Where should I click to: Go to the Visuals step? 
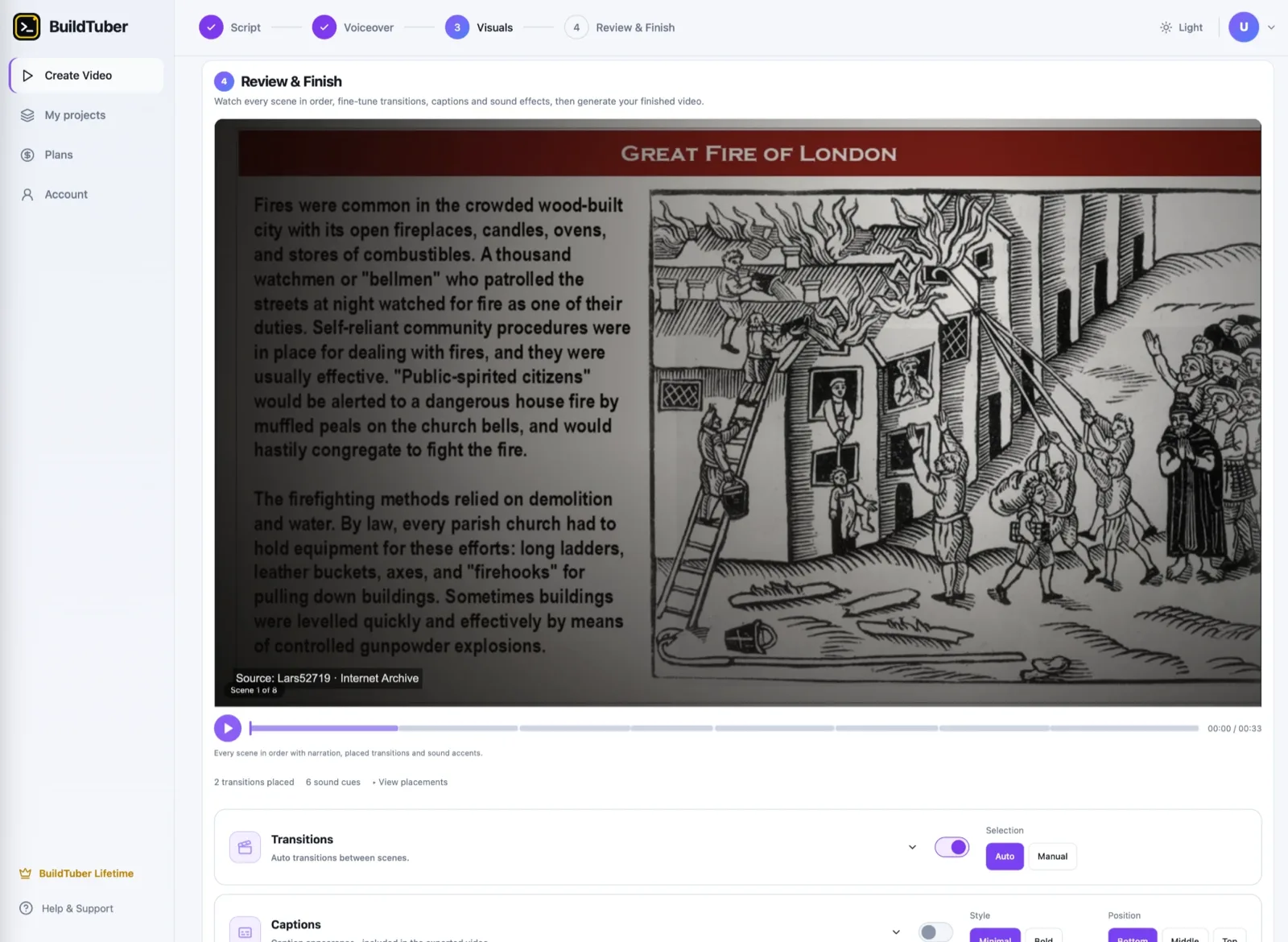(x=479, y=27)
